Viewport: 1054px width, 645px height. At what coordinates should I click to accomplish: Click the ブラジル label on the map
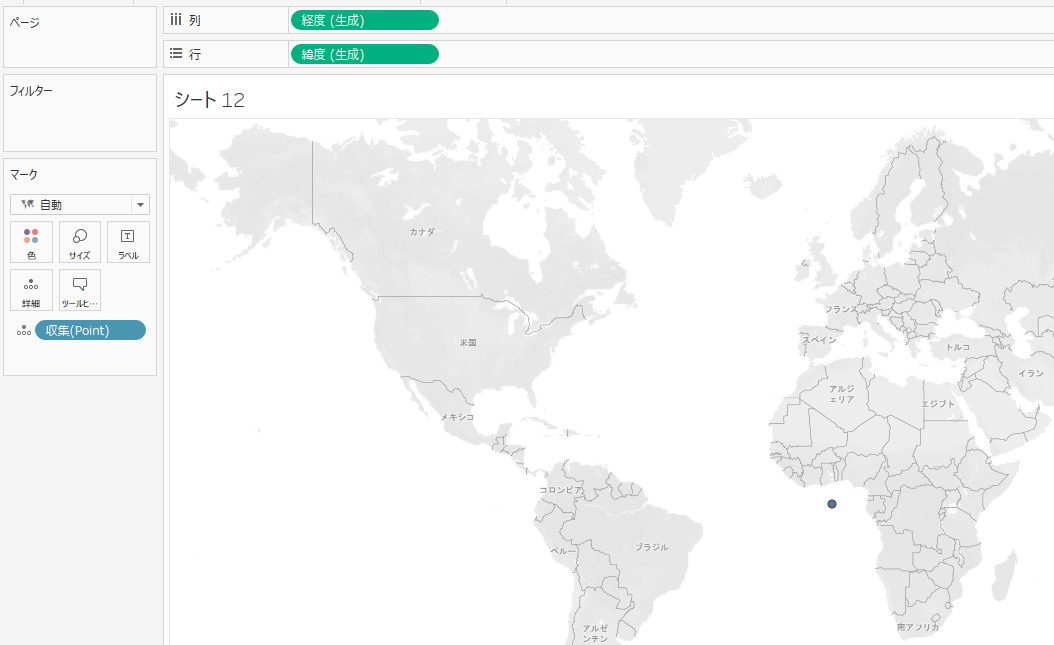[x=652, y=547]
